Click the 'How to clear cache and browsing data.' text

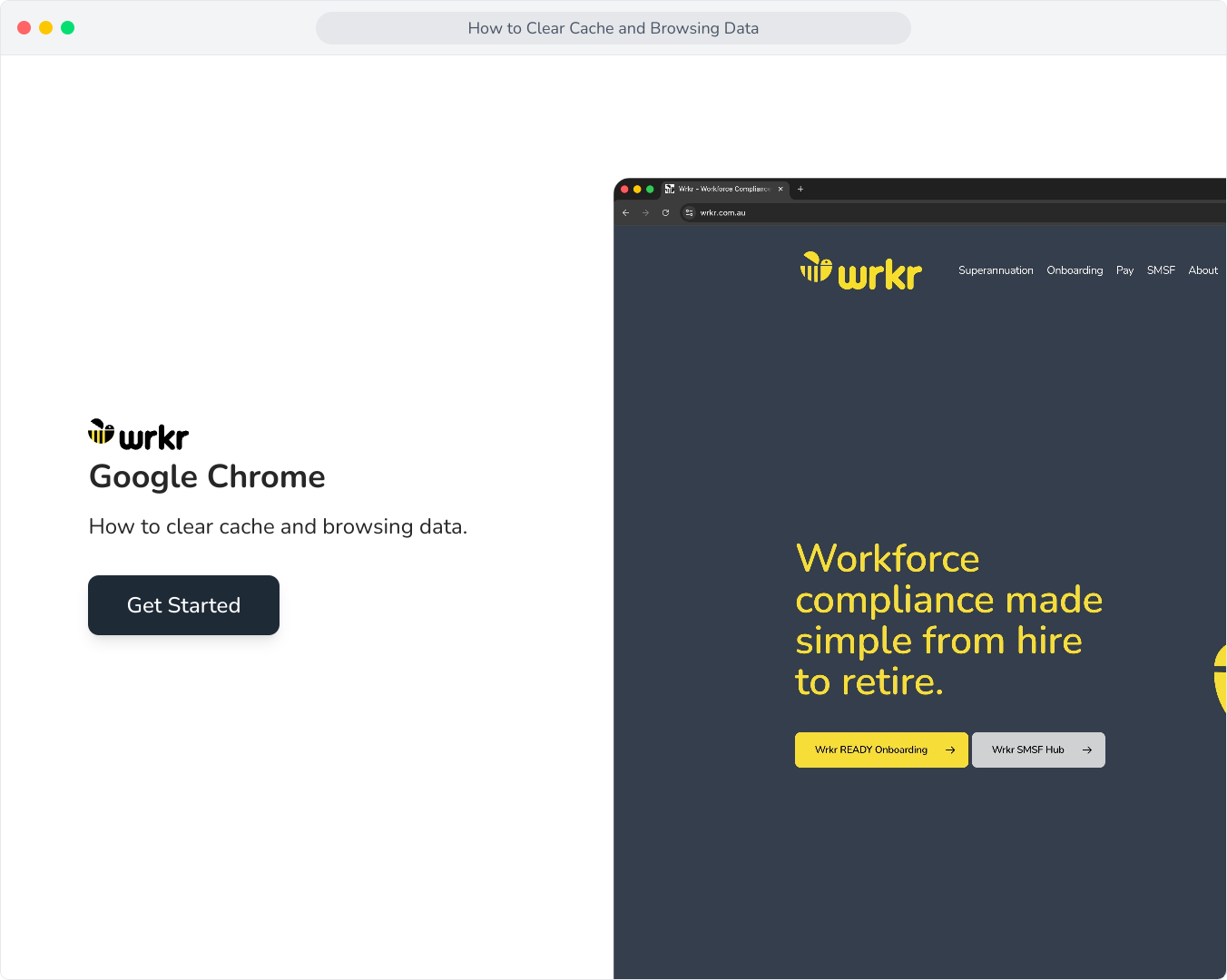point(278,526)
